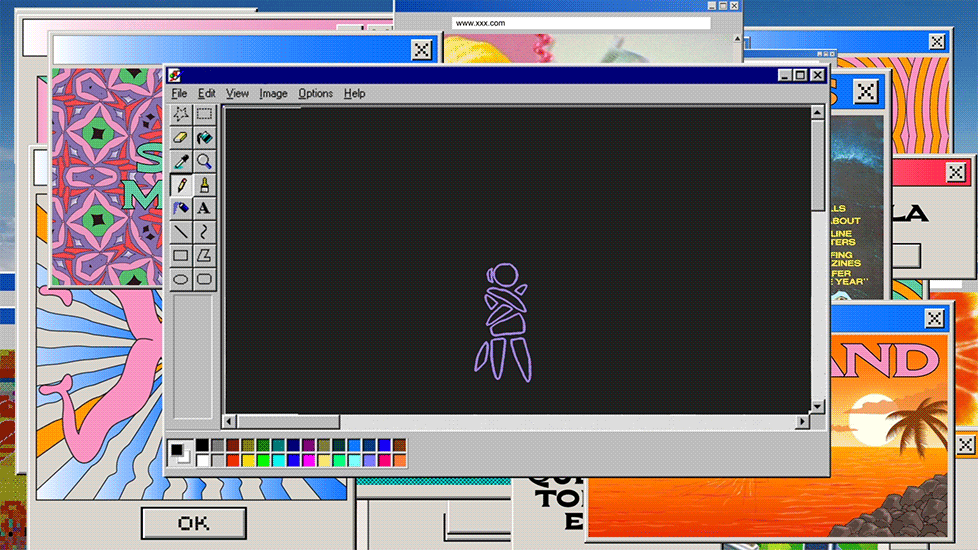
Task: Choose the dark red palette swatch
Action: point(233,445)
